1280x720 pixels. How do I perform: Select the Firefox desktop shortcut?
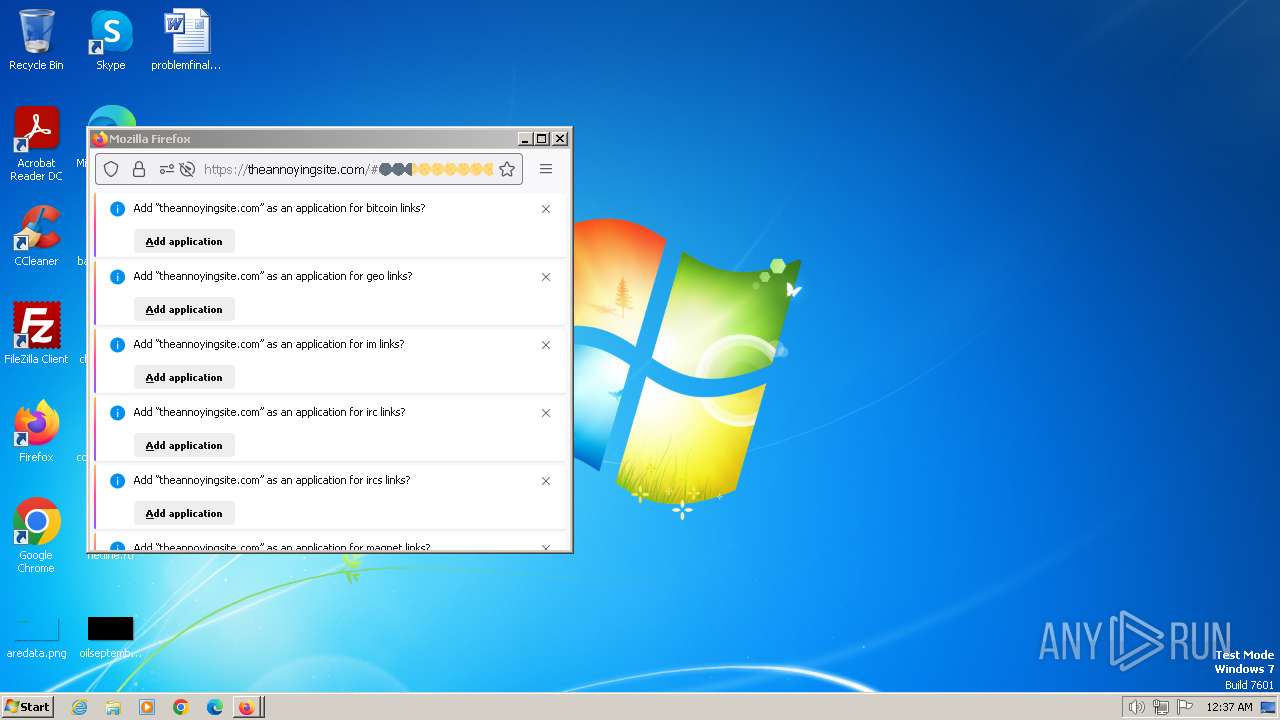[36, 431]
